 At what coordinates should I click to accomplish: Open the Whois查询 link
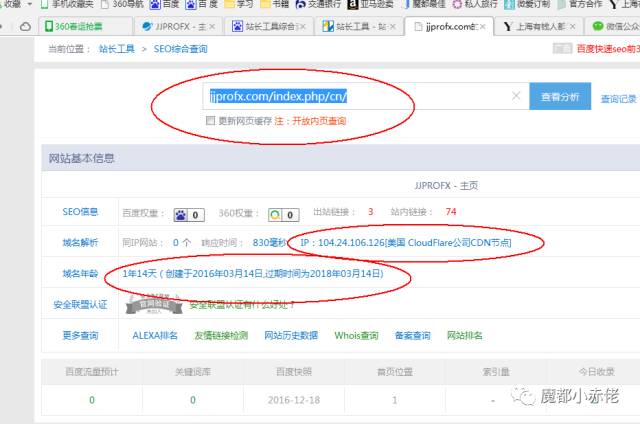pos(356,335)
